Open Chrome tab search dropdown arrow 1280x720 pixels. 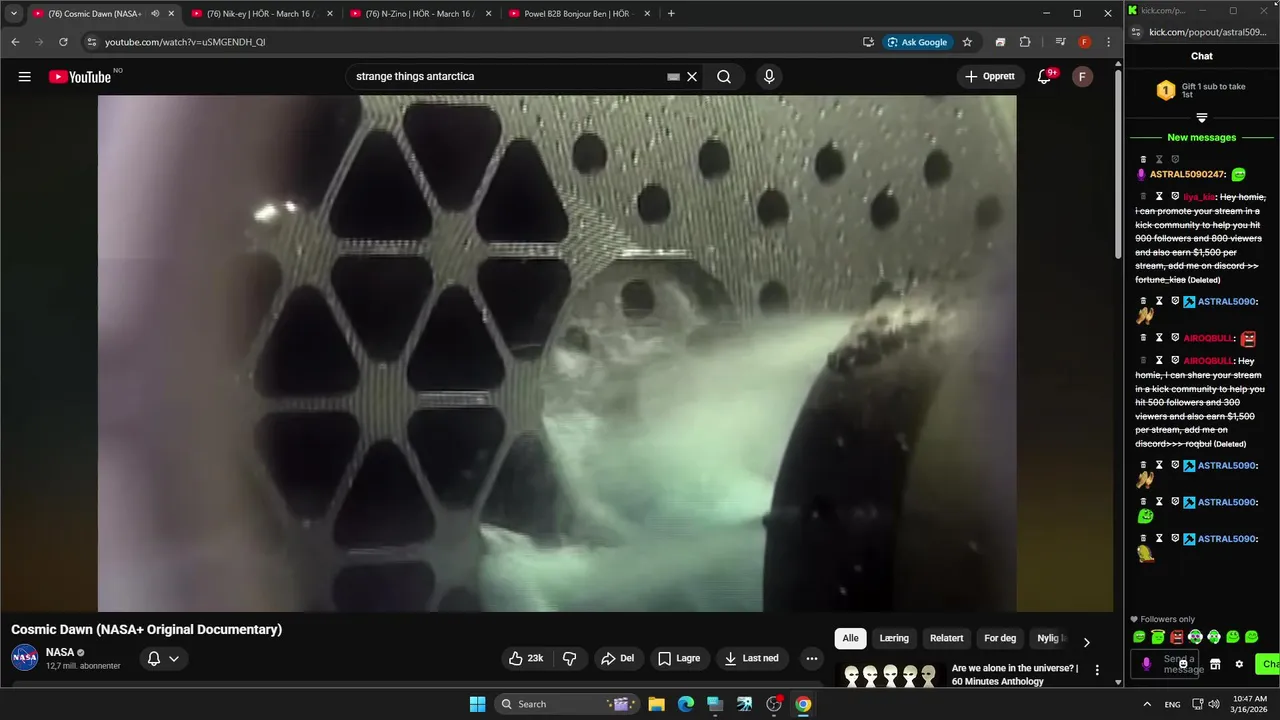click(x=14, y=14)
